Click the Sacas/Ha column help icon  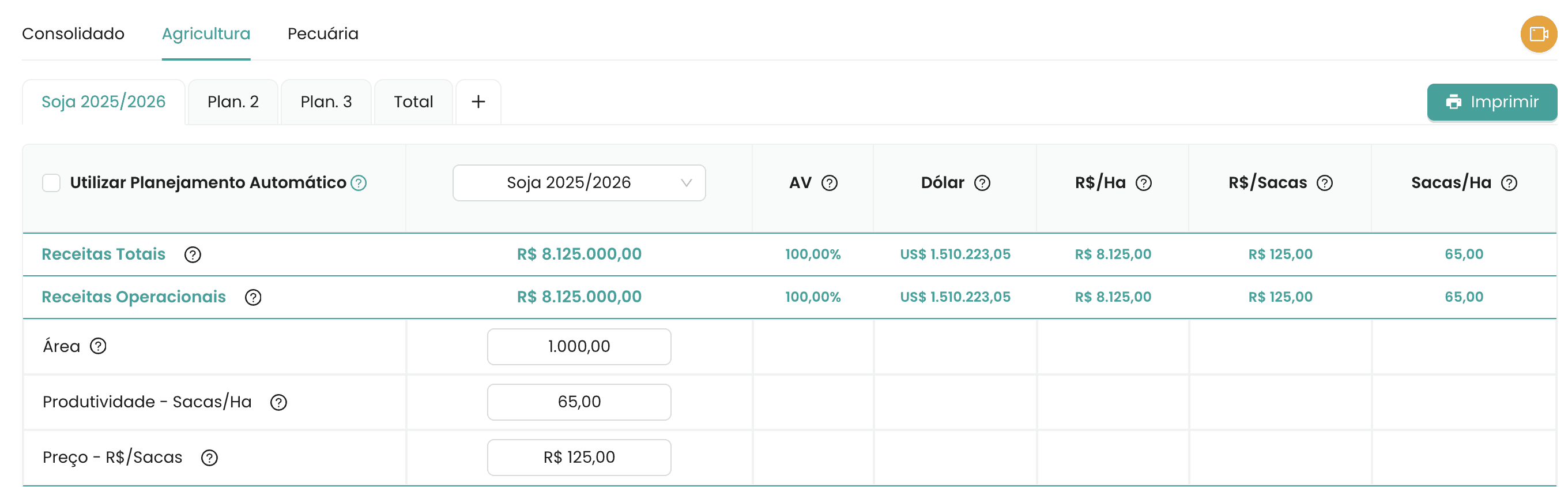click(1509, 183)
